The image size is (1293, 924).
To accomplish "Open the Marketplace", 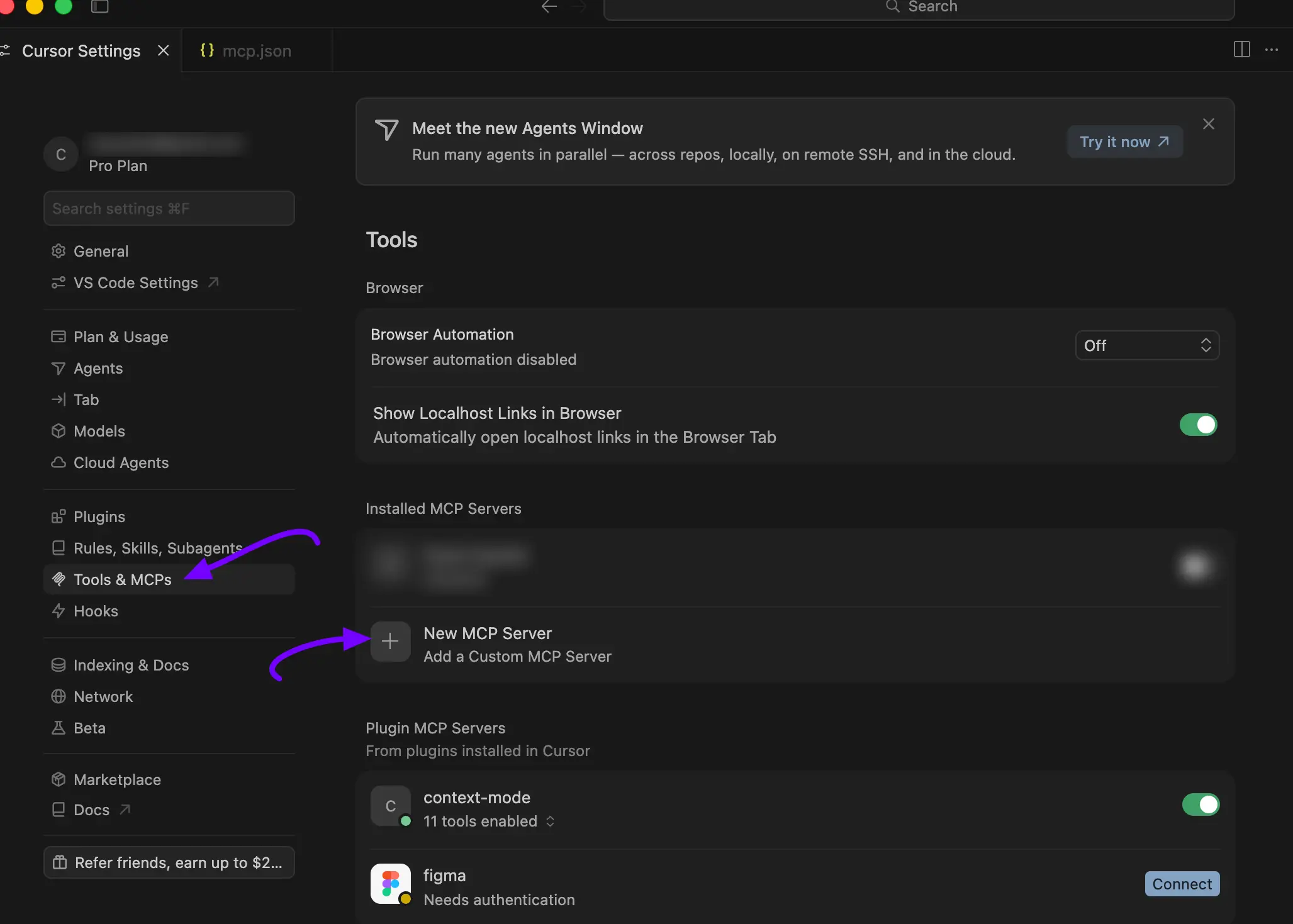I will (117, 779).
